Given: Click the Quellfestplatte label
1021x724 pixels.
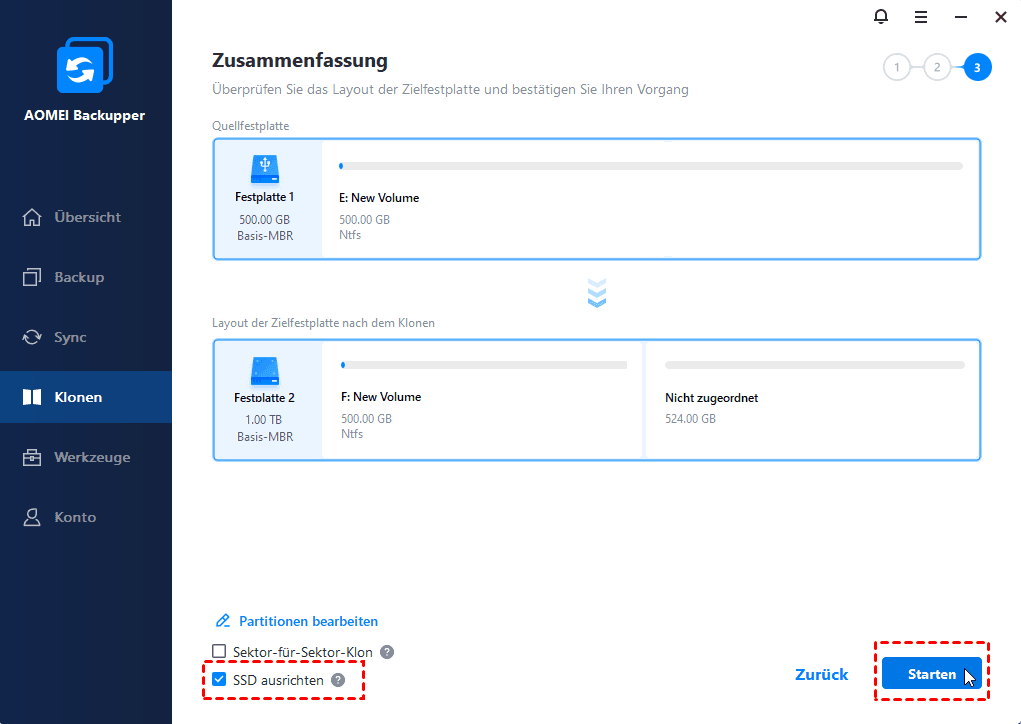Looking at the screenshot, I should pos(250,126).
